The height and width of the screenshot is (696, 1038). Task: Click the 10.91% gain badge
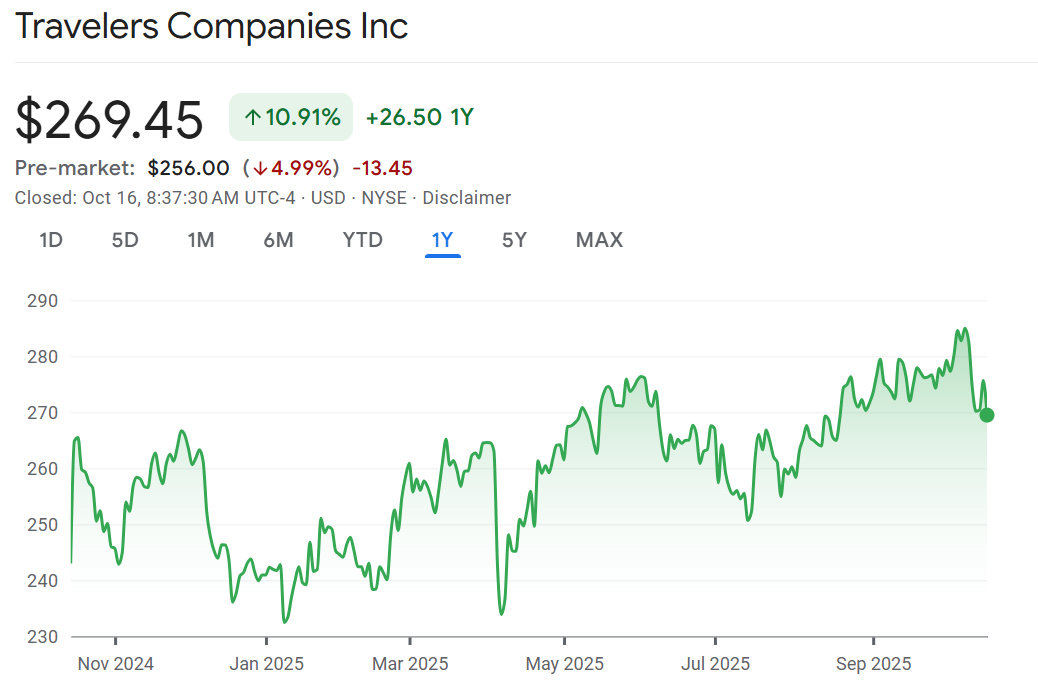(x=291, y=117)
